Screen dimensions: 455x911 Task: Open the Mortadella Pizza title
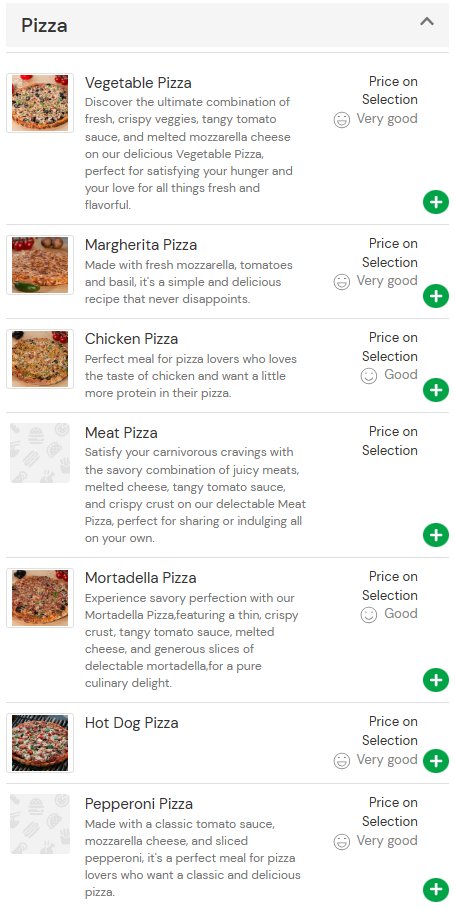click(141, 578)
